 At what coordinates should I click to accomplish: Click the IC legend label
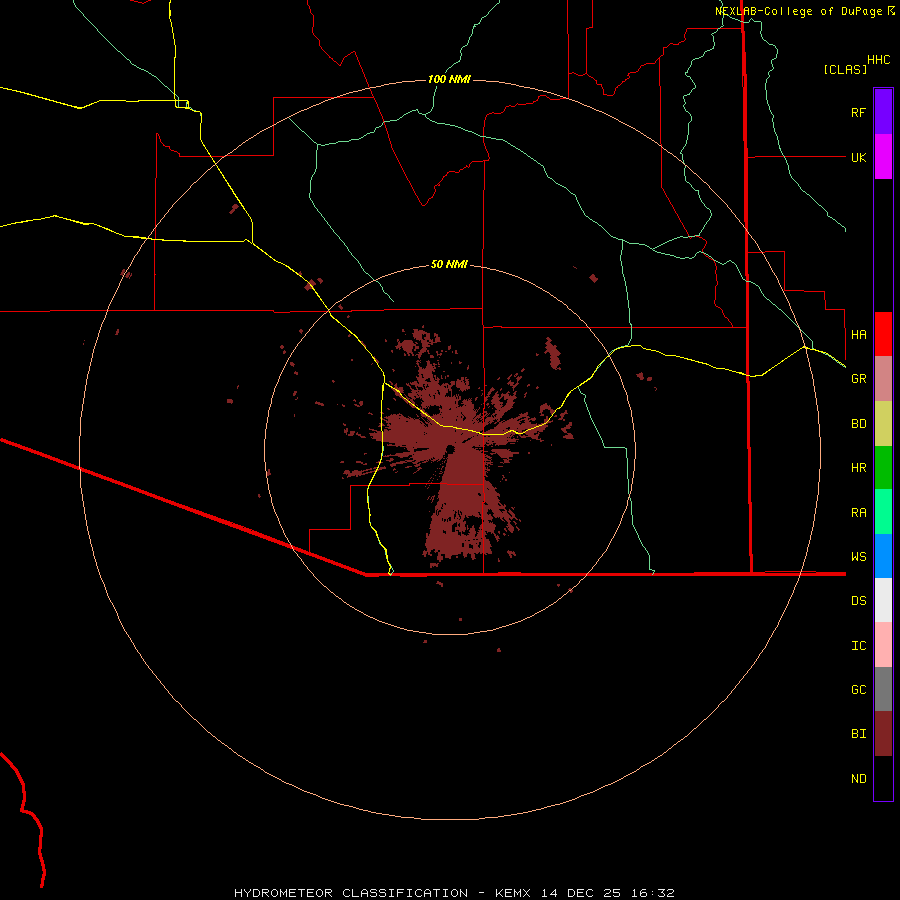858,646
